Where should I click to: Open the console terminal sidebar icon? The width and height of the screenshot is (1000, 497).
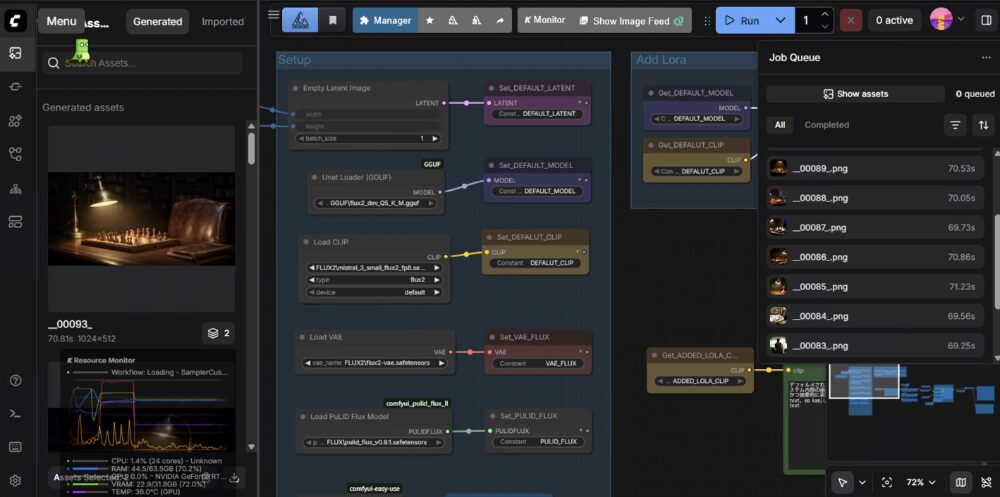[15, 413]
